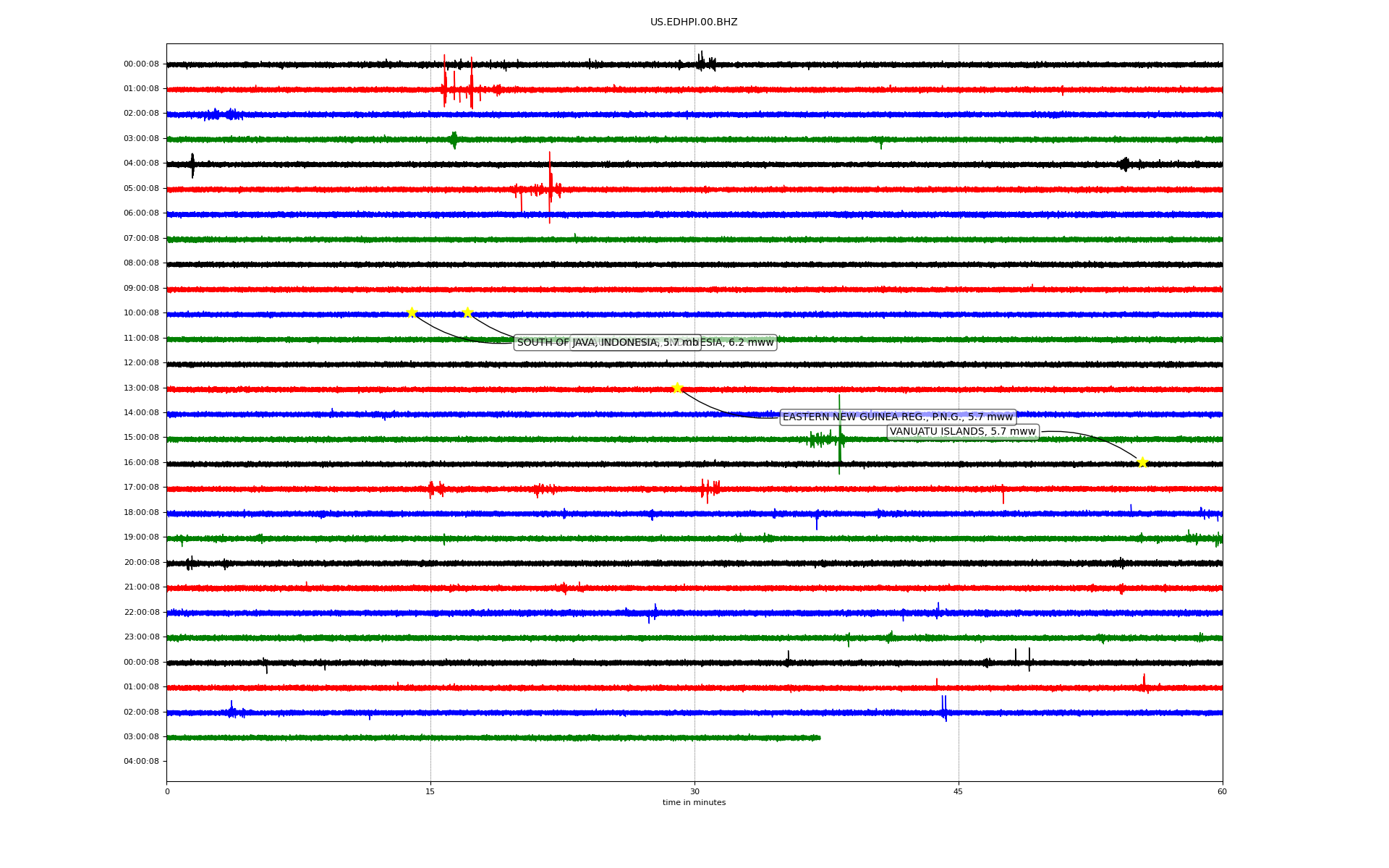Click the 20:00:08 row time label
Screen dimensions: 1389x868
click(141, 563)
